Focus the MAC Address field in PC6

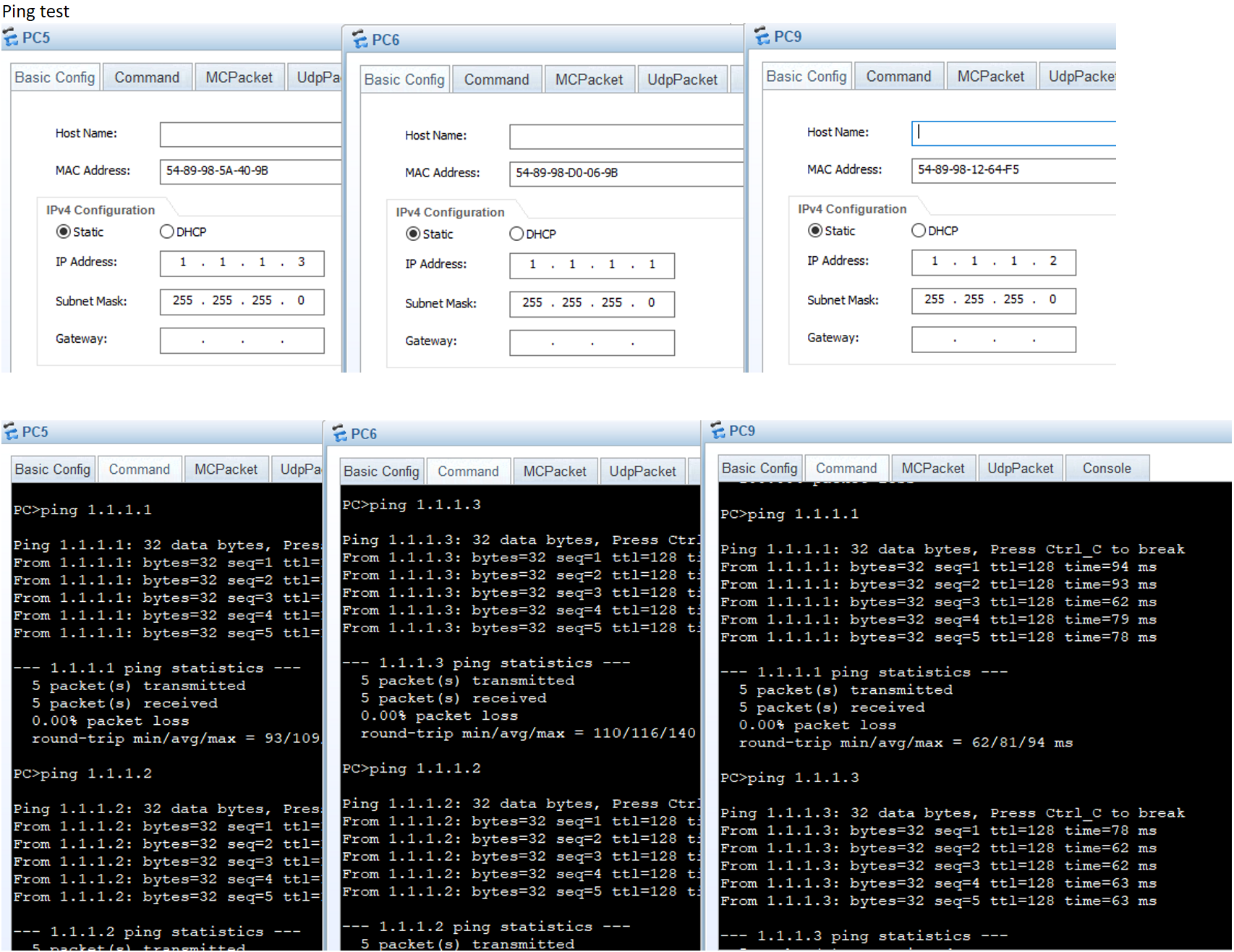tap(626, 173)
